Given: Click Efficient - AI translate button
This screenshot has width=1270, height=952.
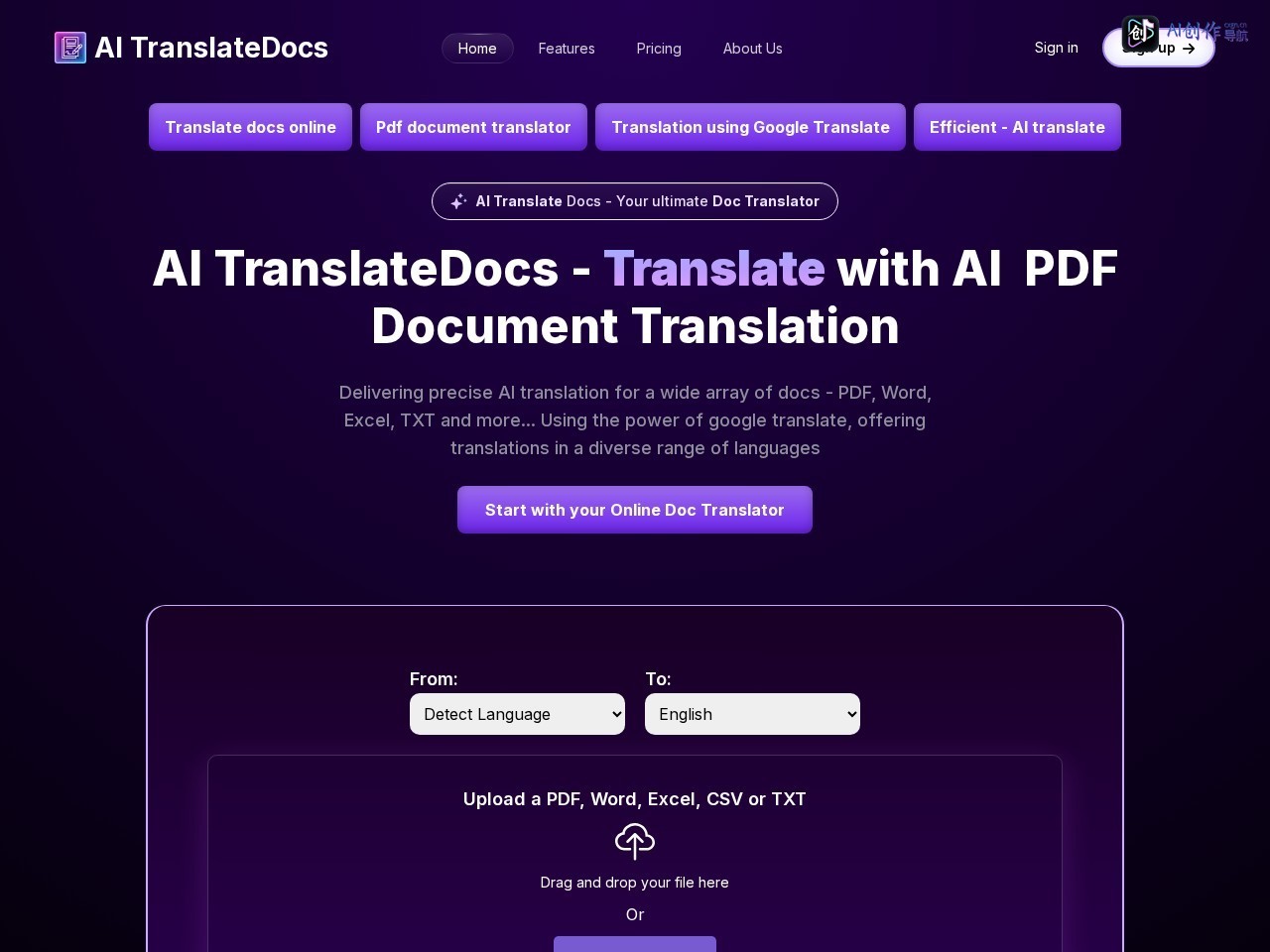Looking at the screenshot, I should (x=1017, y=127).
